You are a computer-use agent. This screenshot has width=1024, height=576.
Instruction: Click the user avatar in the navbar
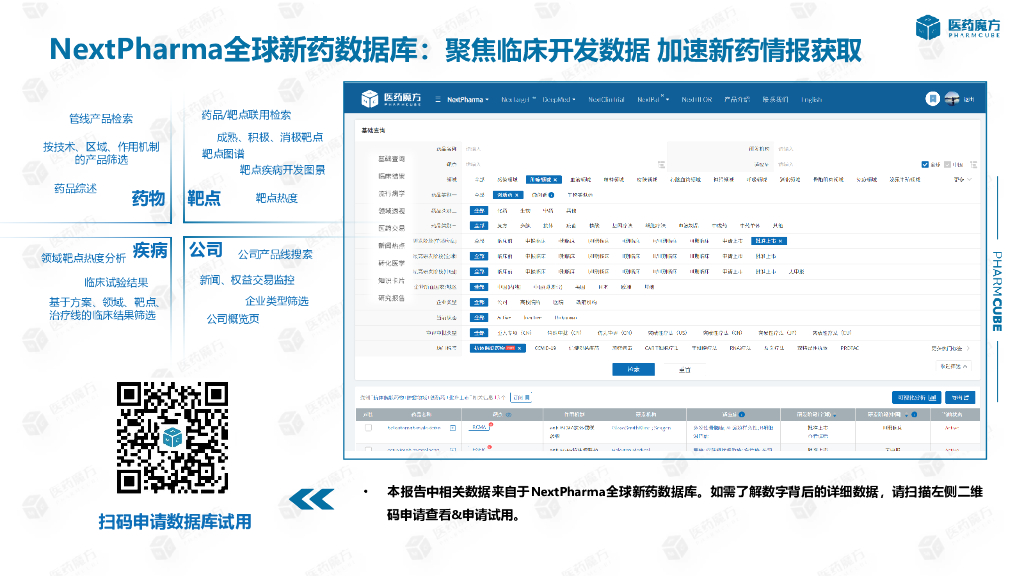click(952, 99)
